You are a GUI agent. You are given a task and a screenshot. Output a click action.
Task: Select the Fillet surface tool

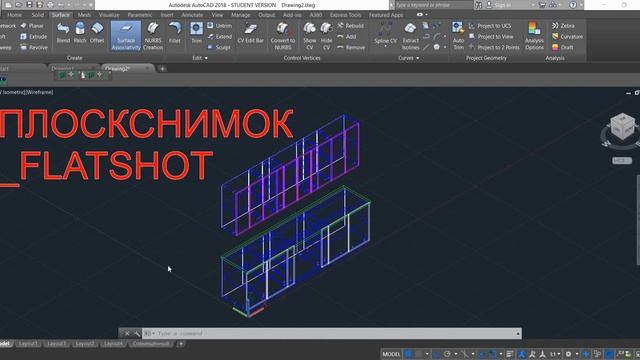click(175, 33)
